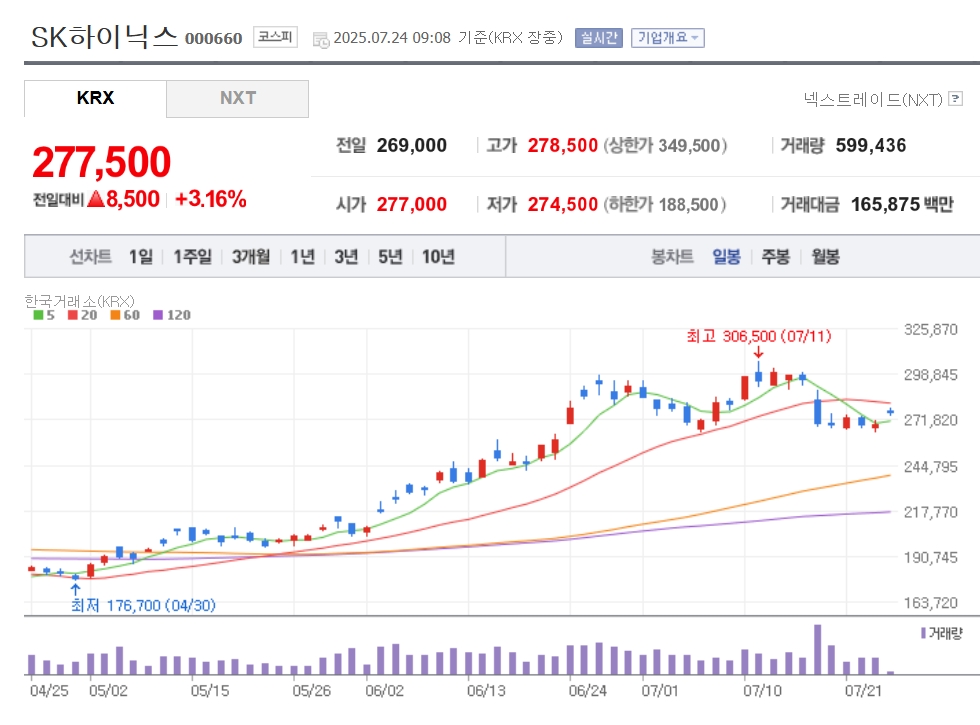Select the purple 120-day moving average legend
This screenshot has height=725, width=980.
tap(172, 315)
